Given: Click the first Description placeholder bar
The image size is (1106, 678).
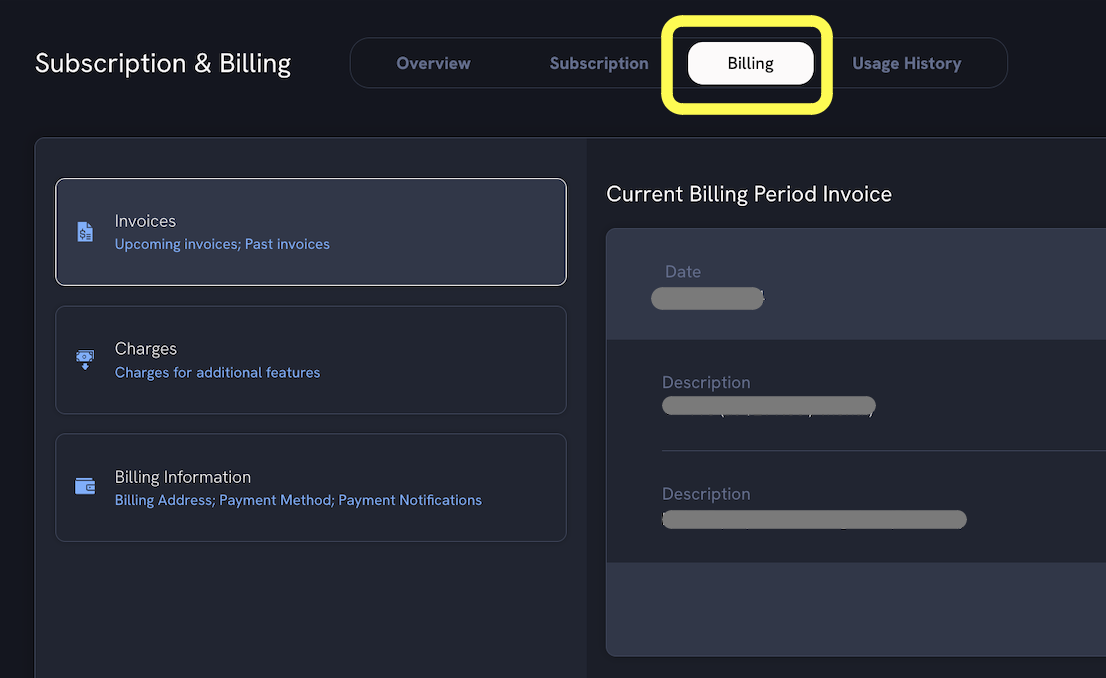Looking at the screenshot, I should [768, 406].
